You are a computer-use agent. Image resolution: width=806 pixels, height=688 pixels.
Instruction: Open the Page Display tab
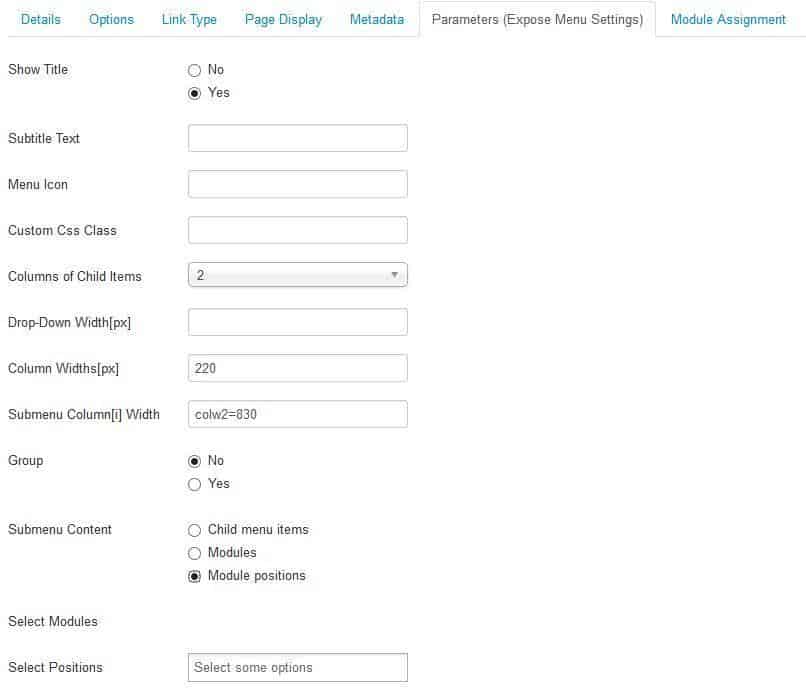click(283, 19)
